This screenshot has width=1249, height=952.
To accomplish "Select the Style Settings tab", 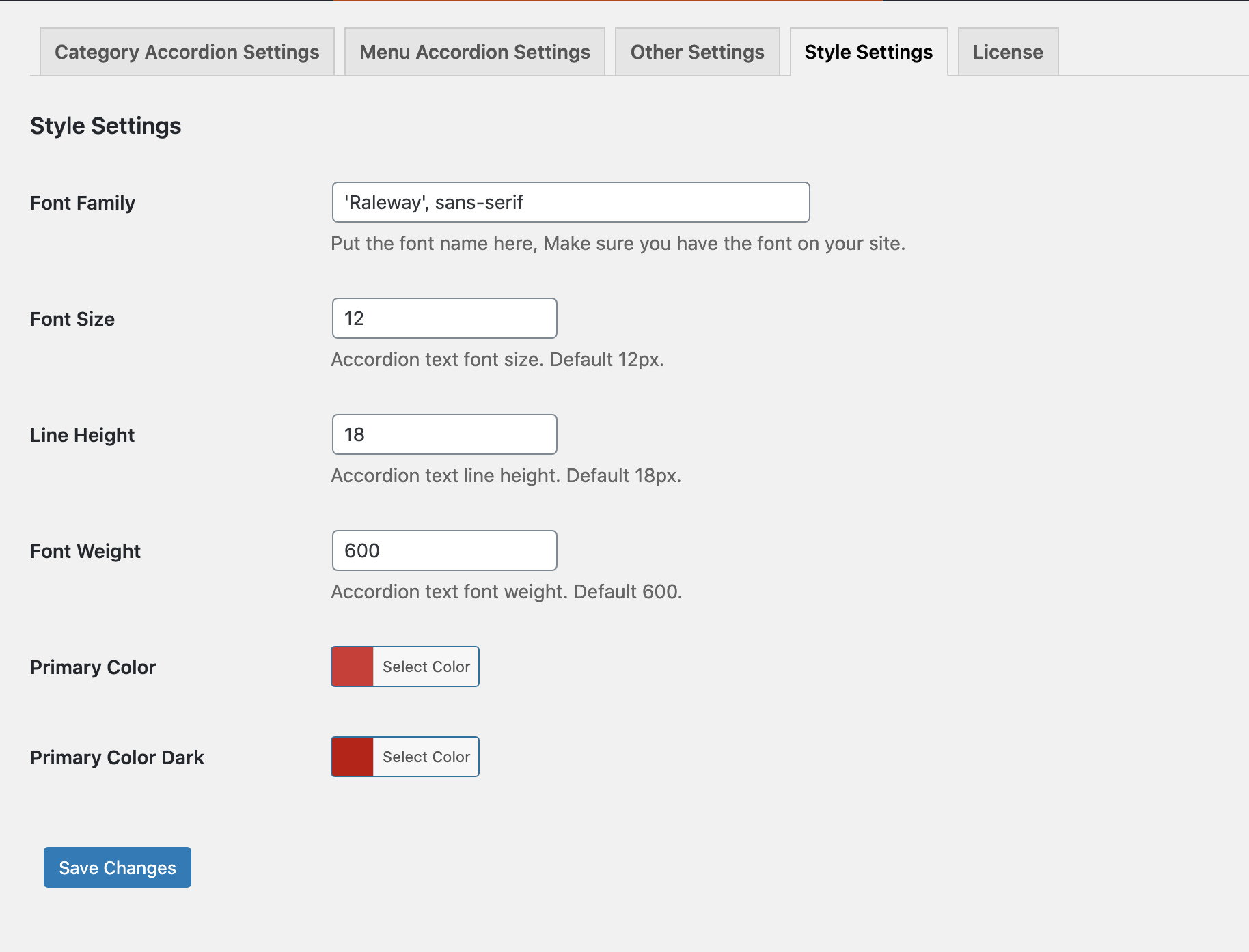I will point(868,51).
